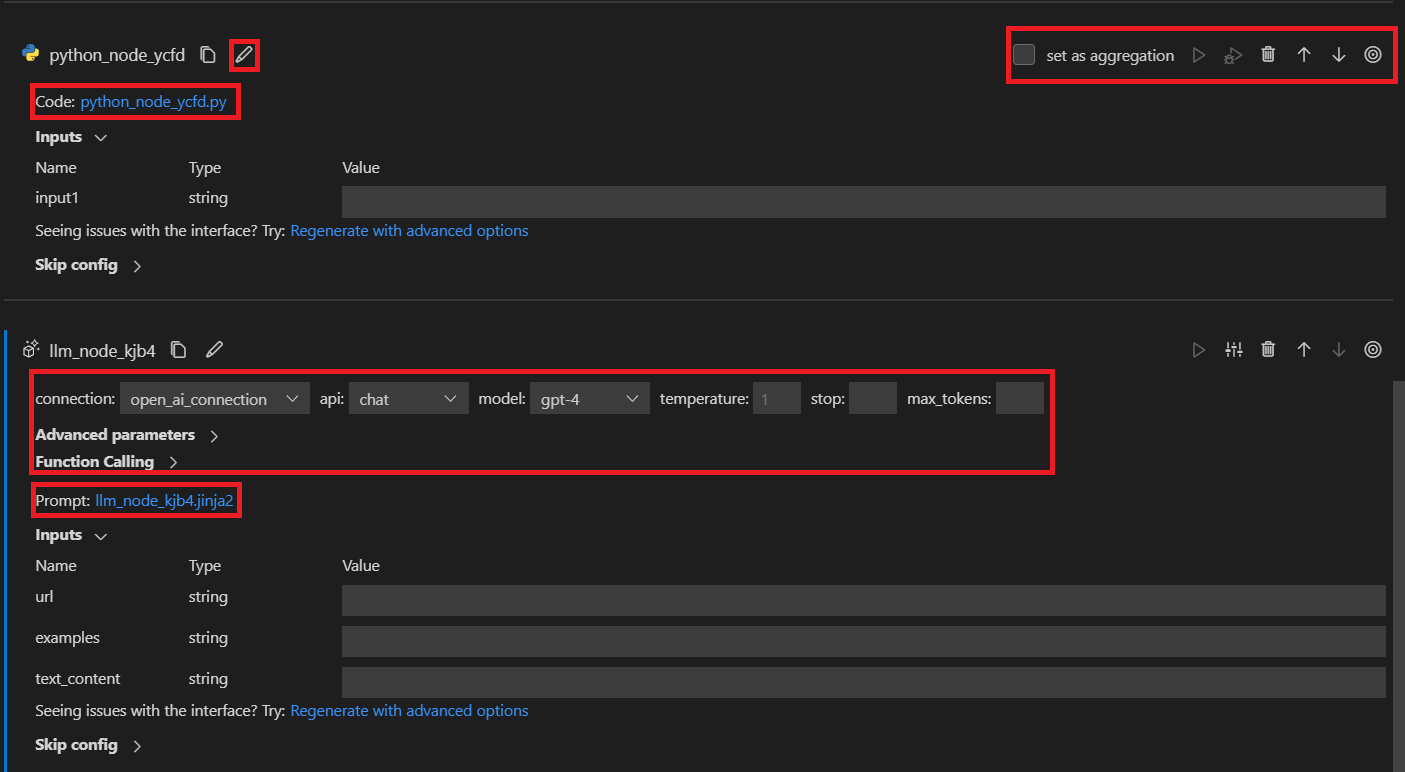The height and width of the screenshot is (772, 1405).
Task: Delete the llm_node_kjb4 node
Action: [1268, 350]
